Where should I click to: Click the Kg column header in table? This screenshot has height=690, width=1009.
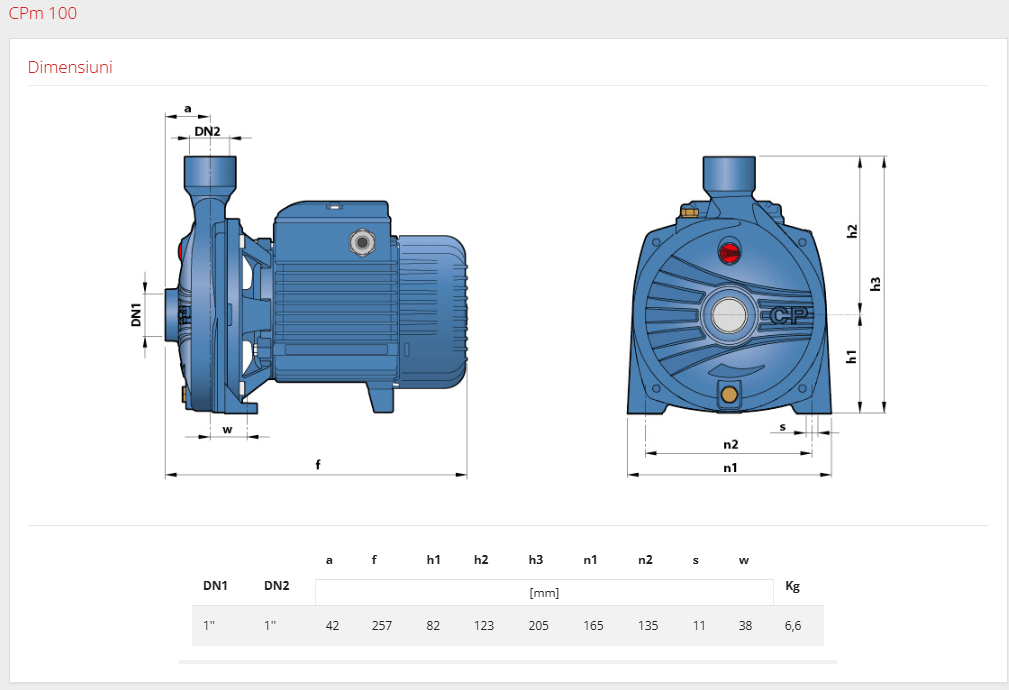pyautogui.click(x=793, y=585)
